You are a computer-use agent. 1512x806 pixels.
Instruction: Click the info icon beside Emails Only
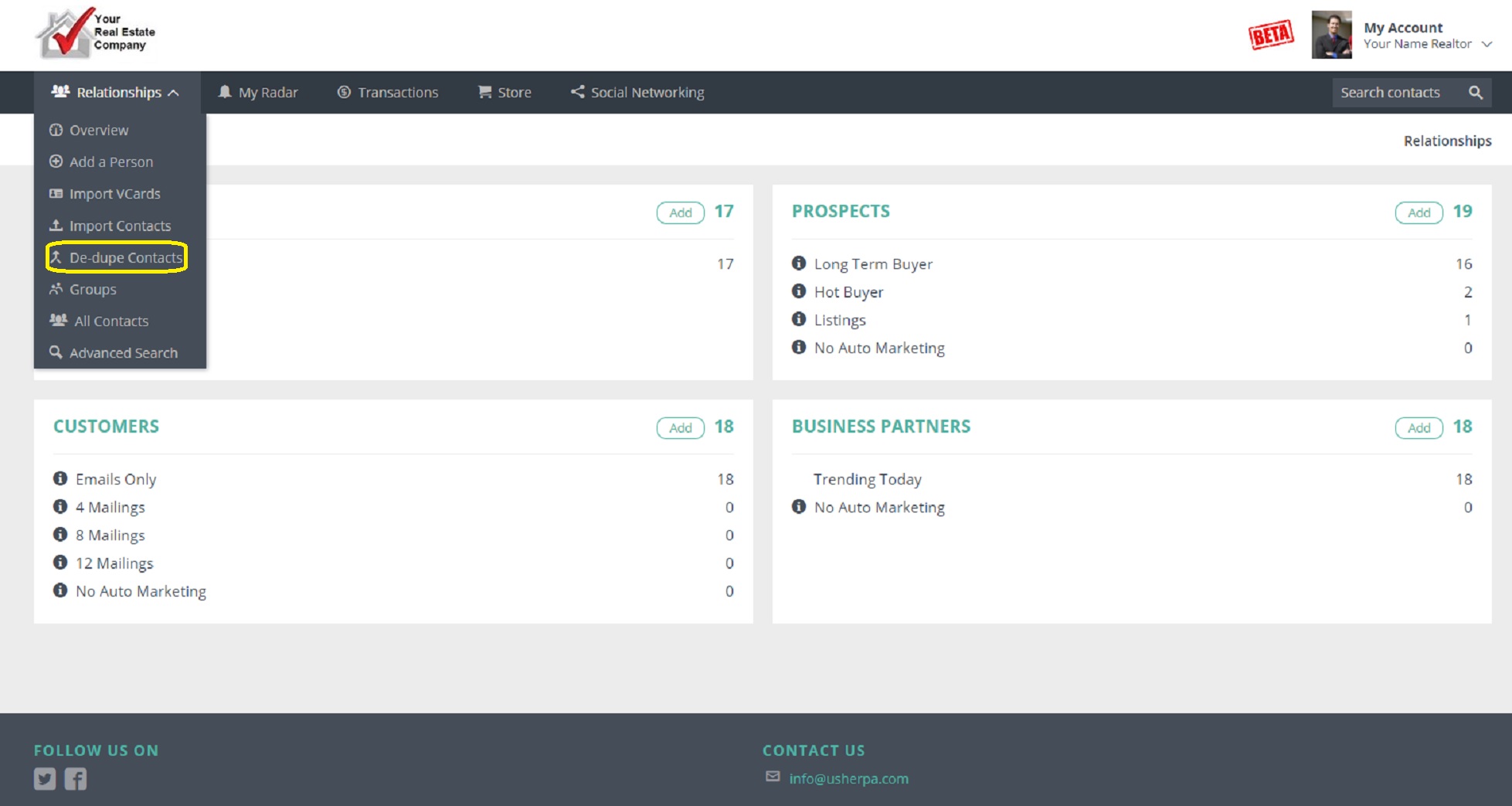click(61, 478)
